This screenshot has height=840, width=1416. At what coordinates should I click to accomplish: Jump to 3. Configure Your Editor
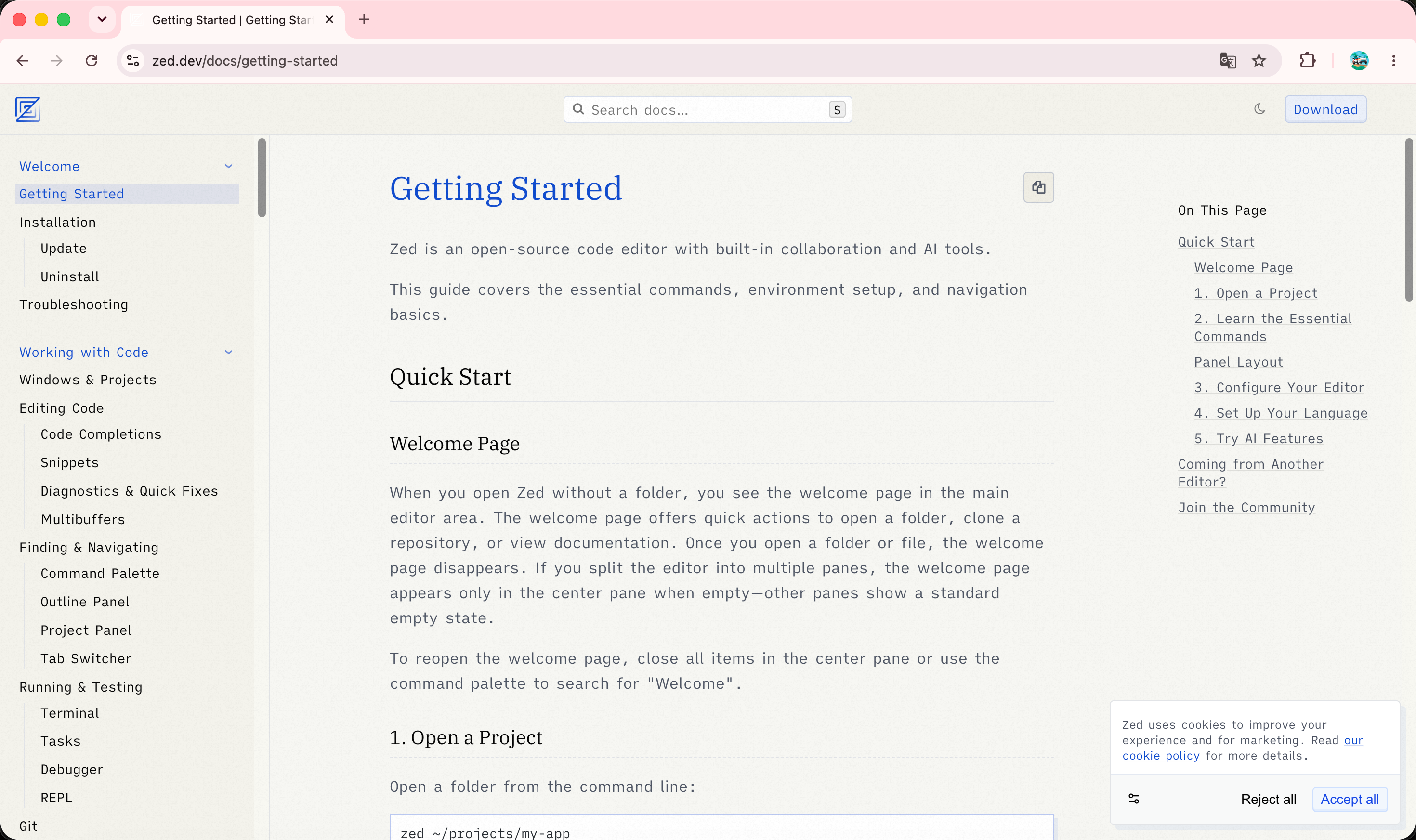pos(1279,387)
